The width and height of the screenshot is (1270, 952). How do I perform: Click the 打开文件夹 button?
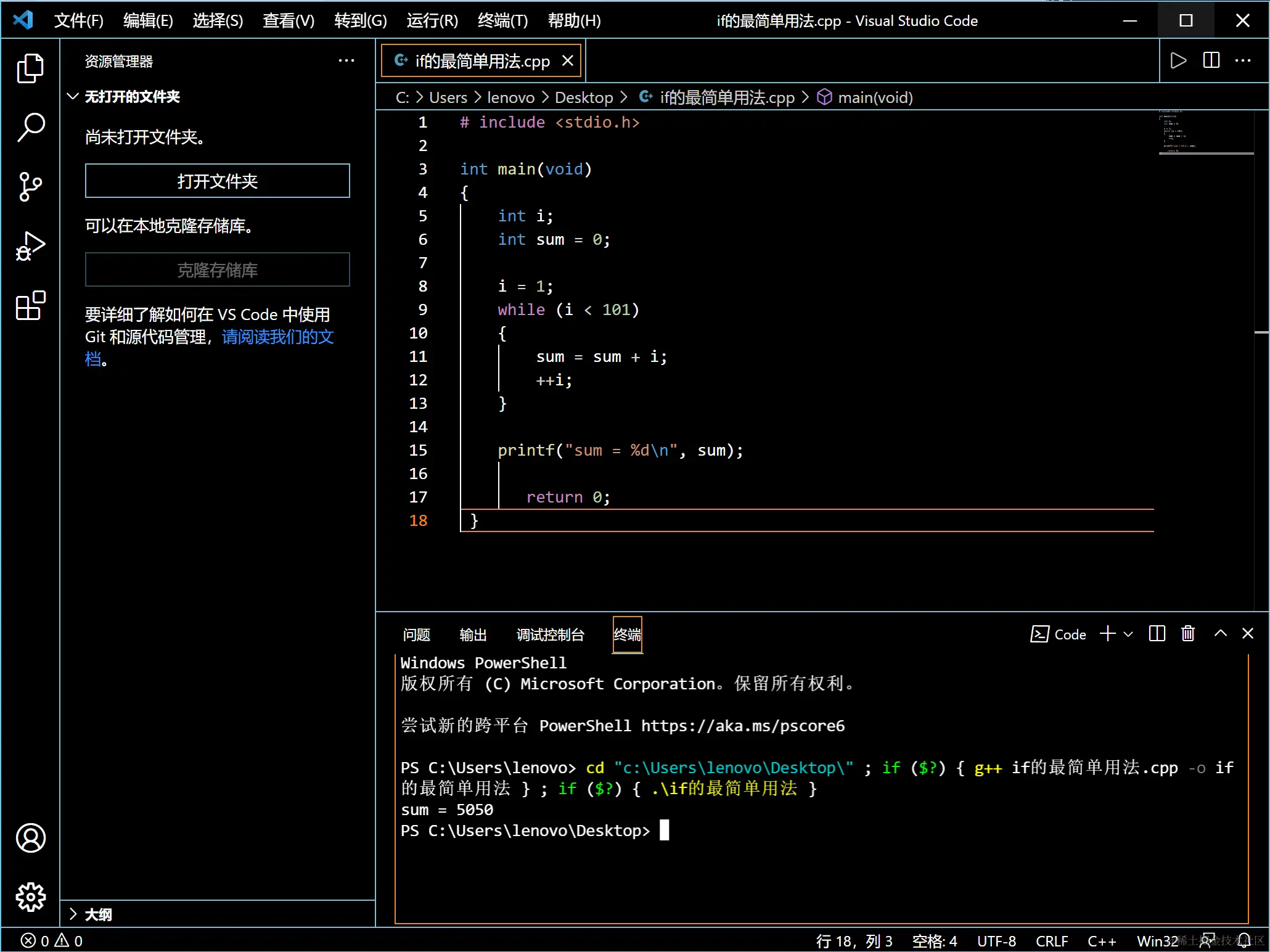click(x=217, y=181)
